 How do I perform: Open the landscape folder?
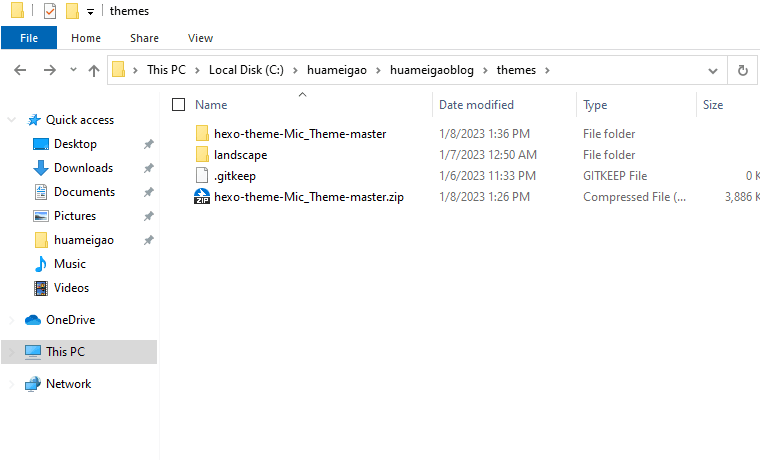point(240,155)
